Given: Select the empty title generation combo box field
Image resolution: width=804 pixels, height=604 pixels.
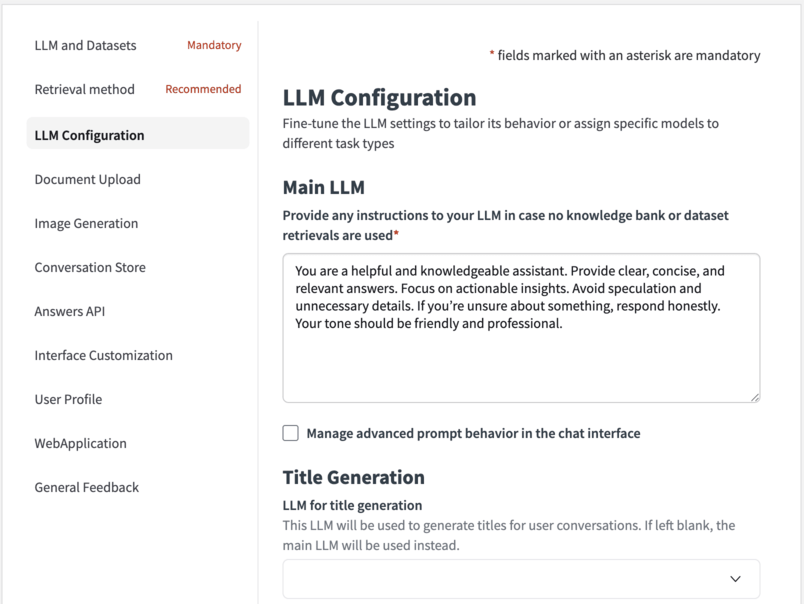Looking at the screenshot, I should click(x=500, y=579).
